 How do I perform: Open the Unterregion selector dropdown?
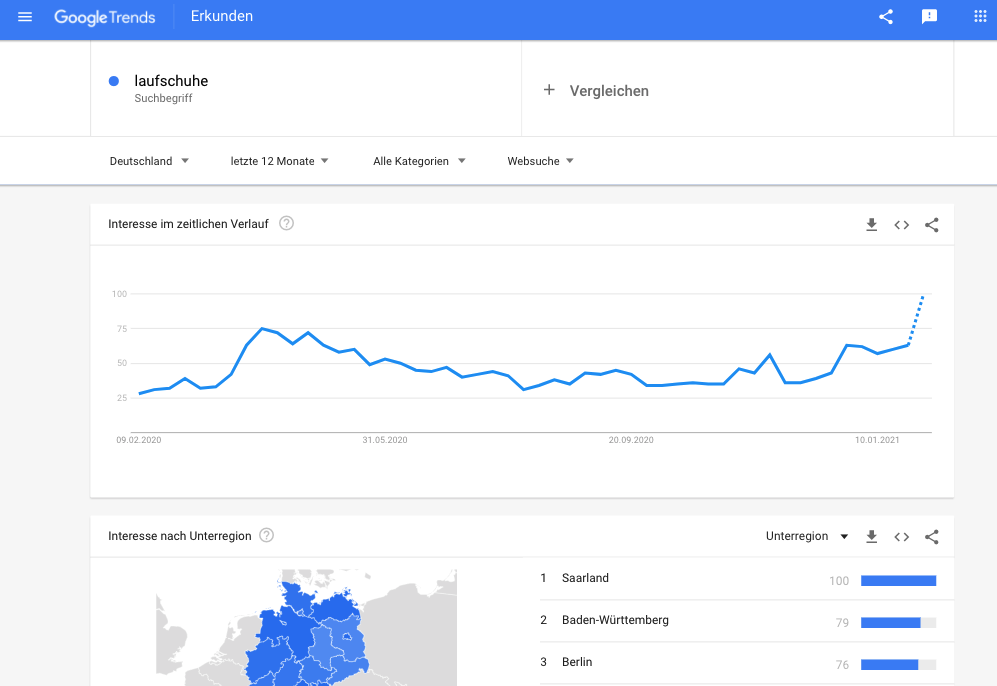[807, 536]
